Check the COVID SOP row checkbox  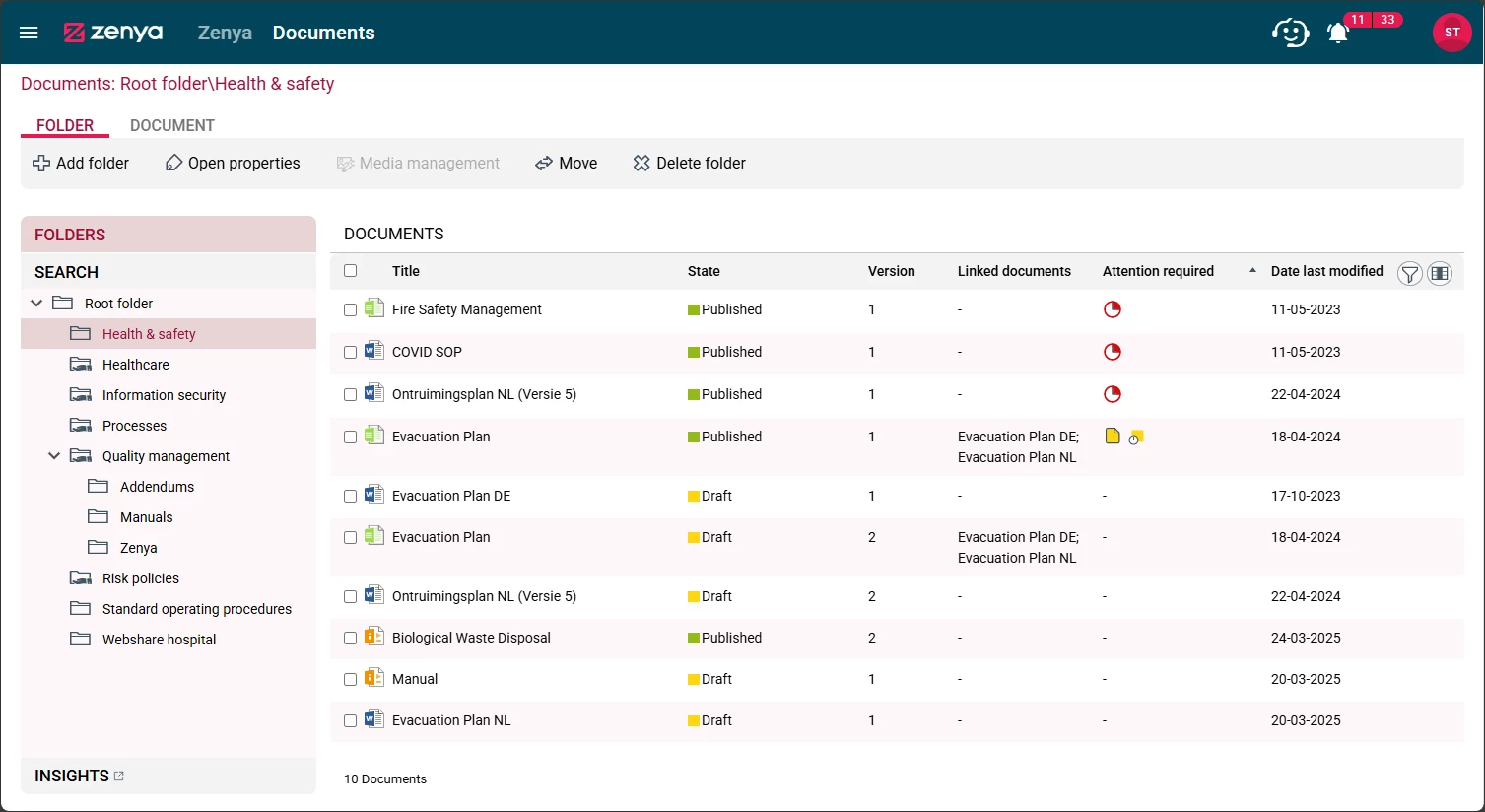click(x=350, y=352)
